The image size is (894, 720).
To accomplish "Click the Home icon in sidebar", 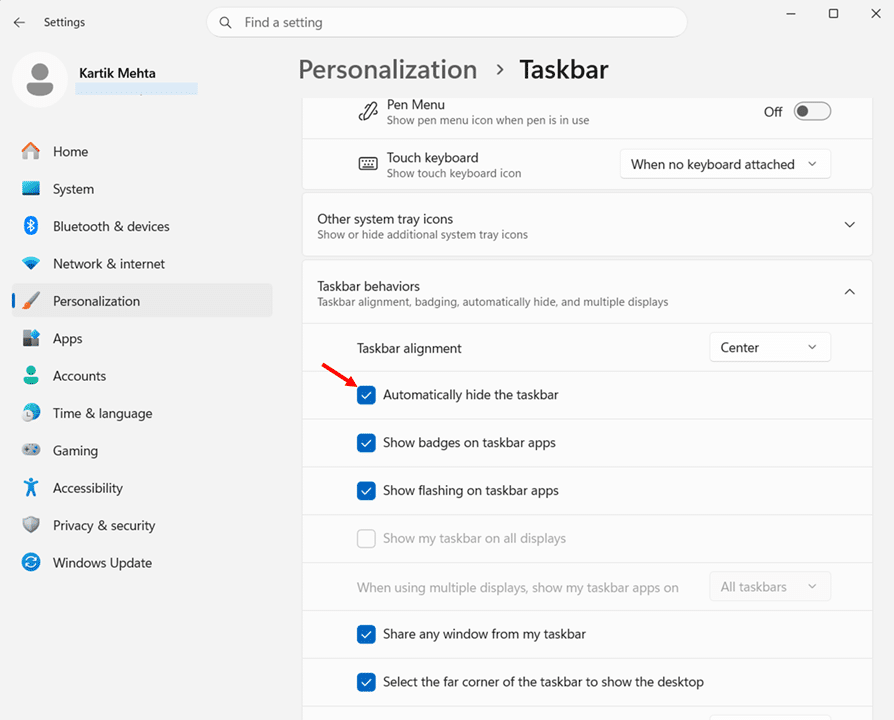I will (31, 152).
